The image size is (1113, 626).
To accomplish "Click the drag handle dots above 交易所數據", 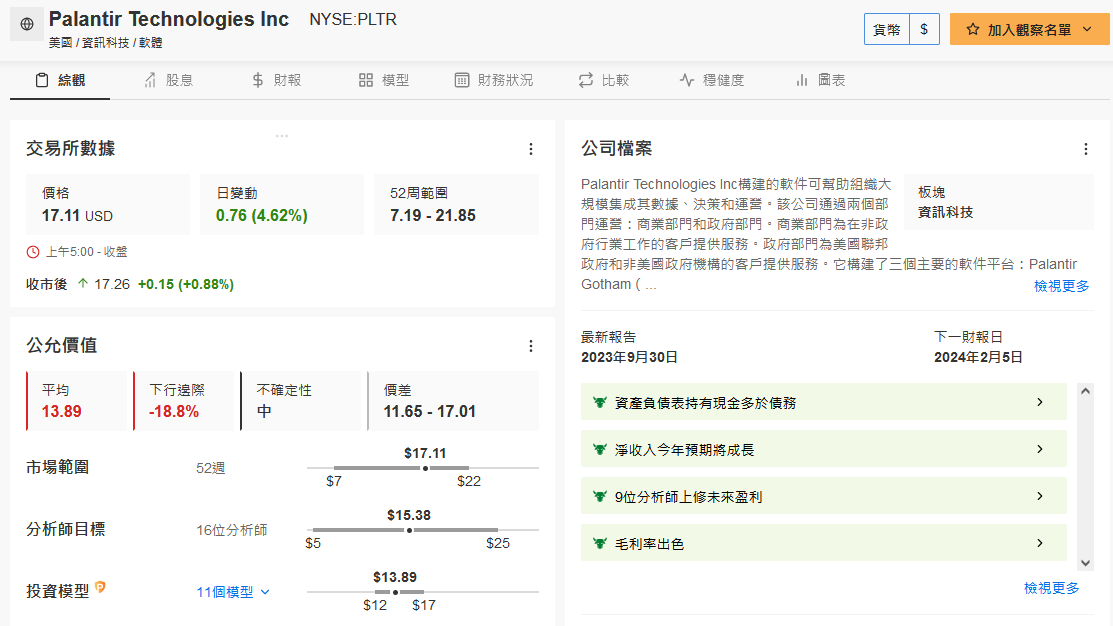I will (x=282, y=136).
